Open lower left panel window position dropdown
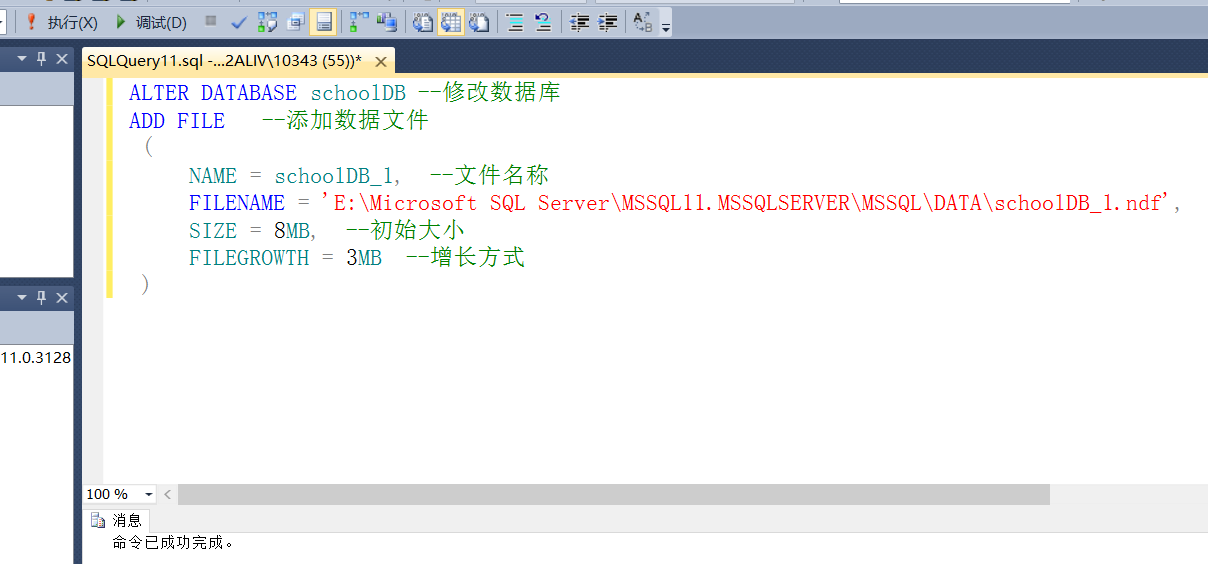Screen dimensions: 1208x564 (22, 297)
